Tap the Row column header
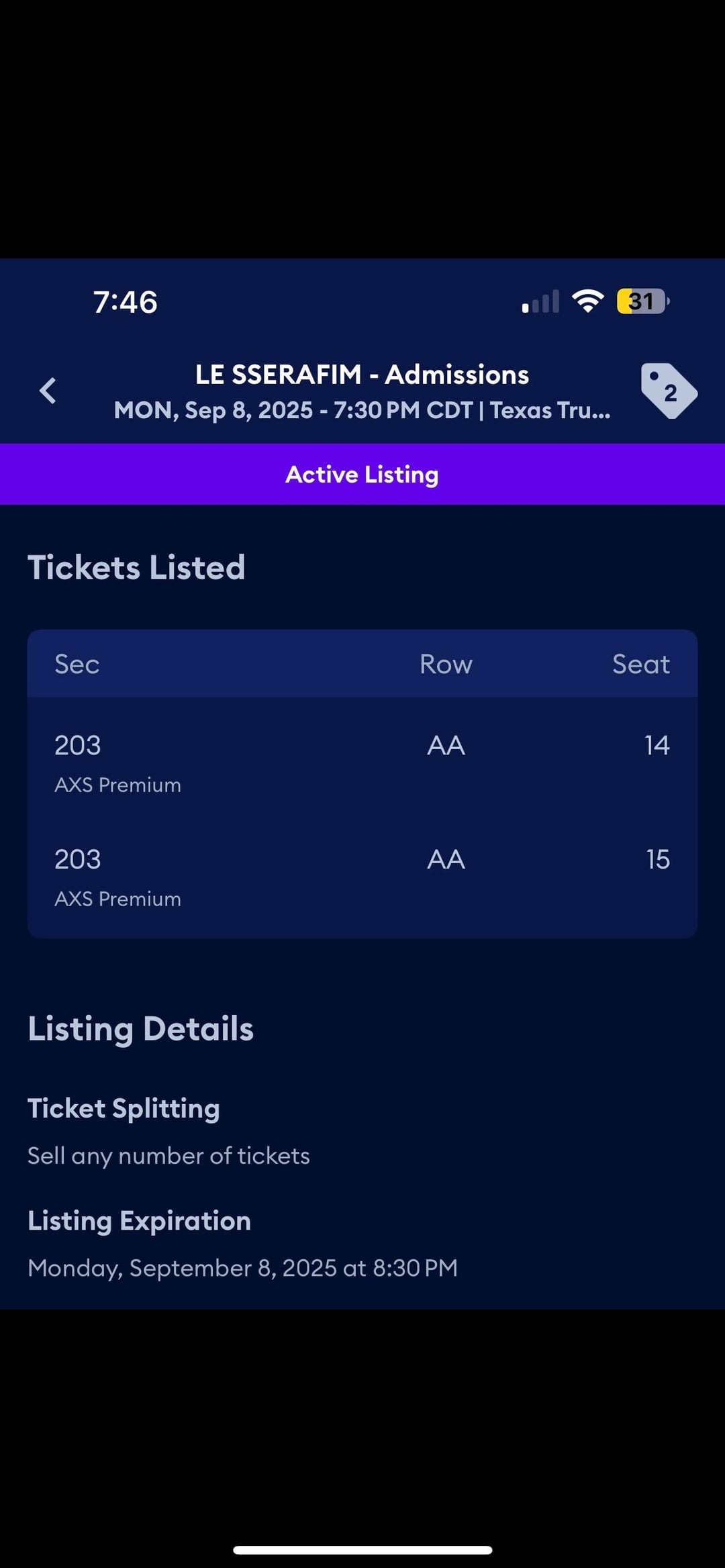 coord(446,665)
